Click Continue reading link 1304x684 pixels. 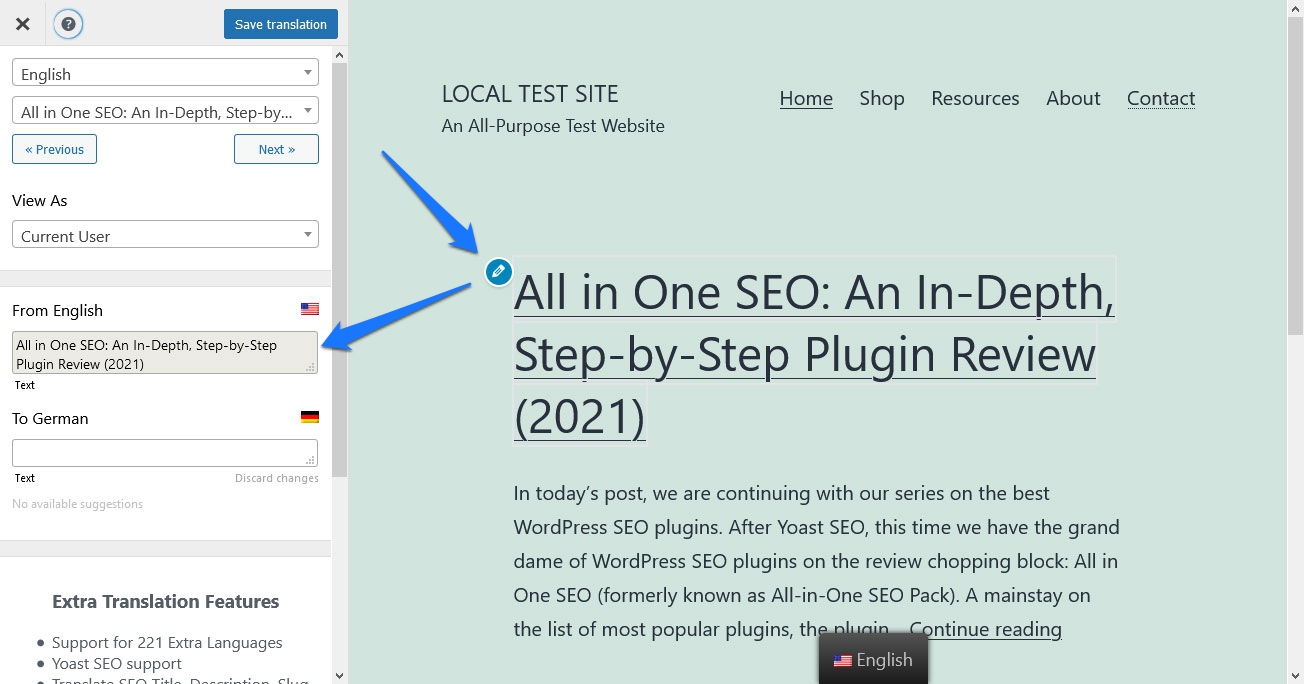tap(985, 629)
